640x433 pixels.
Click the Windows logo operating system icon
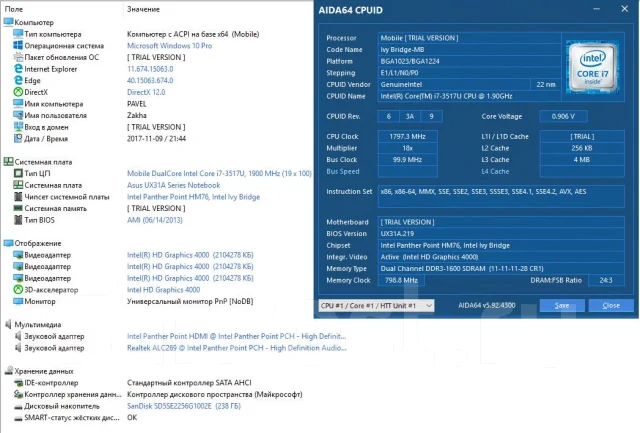coord(18,45)
